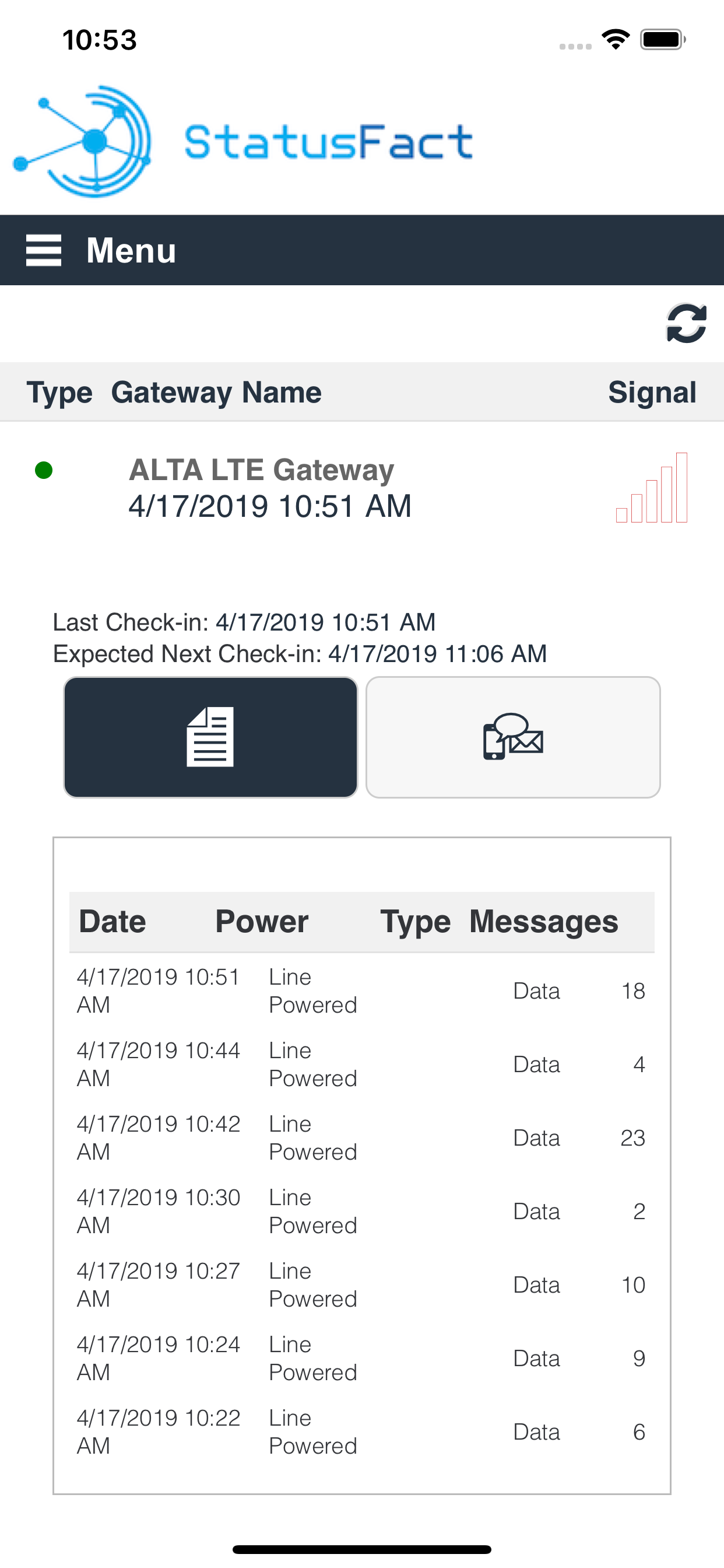Open the notifications messages tab
Viewport: 724px width, 1568px height.
pos(513,737)
